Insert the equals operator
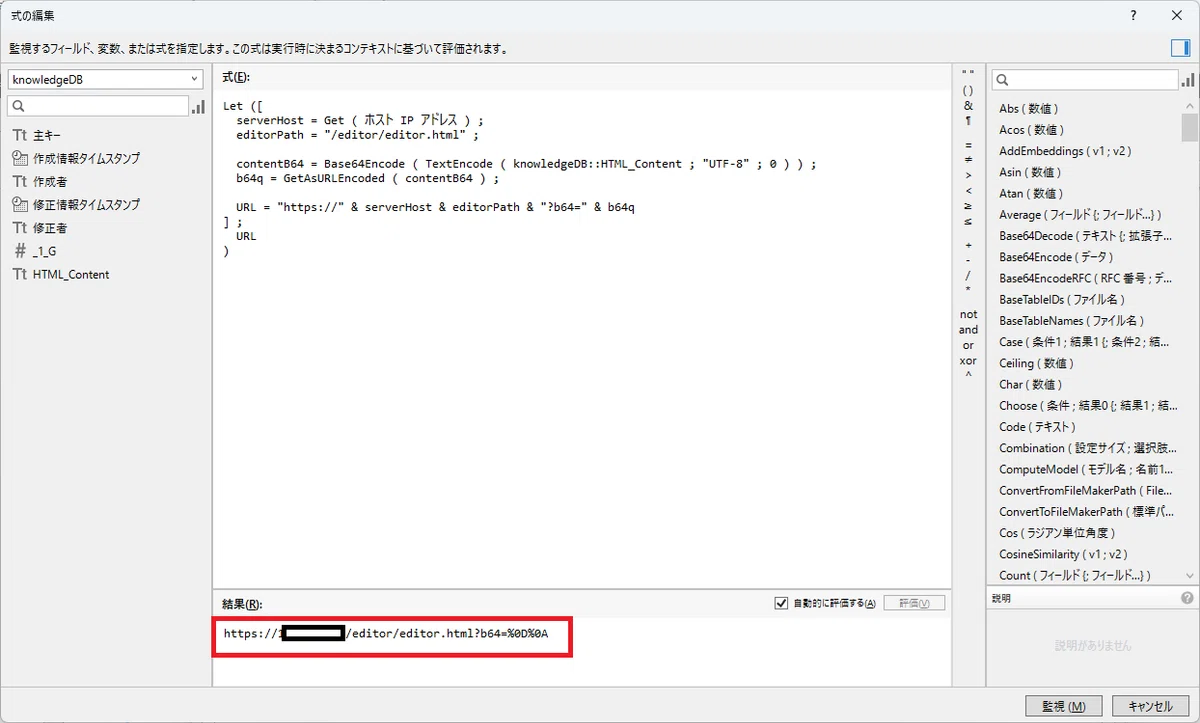Image resolution: width=1200 pixels, height=723 pixels. pyautogui.click(x=968, y=144)
